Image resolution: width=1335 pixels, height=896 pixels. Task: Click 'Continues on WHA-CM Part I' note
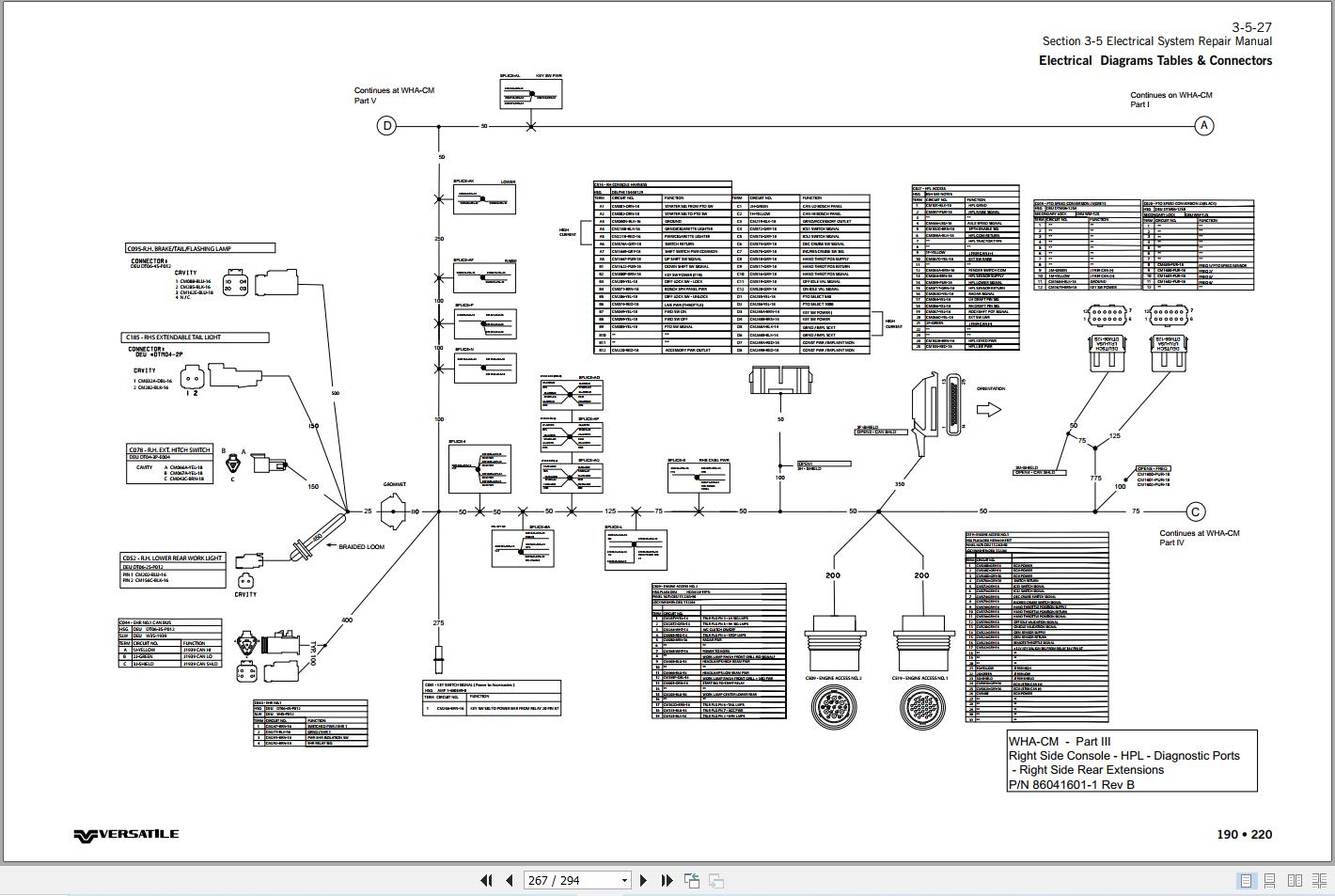[x=1171, y=100]
